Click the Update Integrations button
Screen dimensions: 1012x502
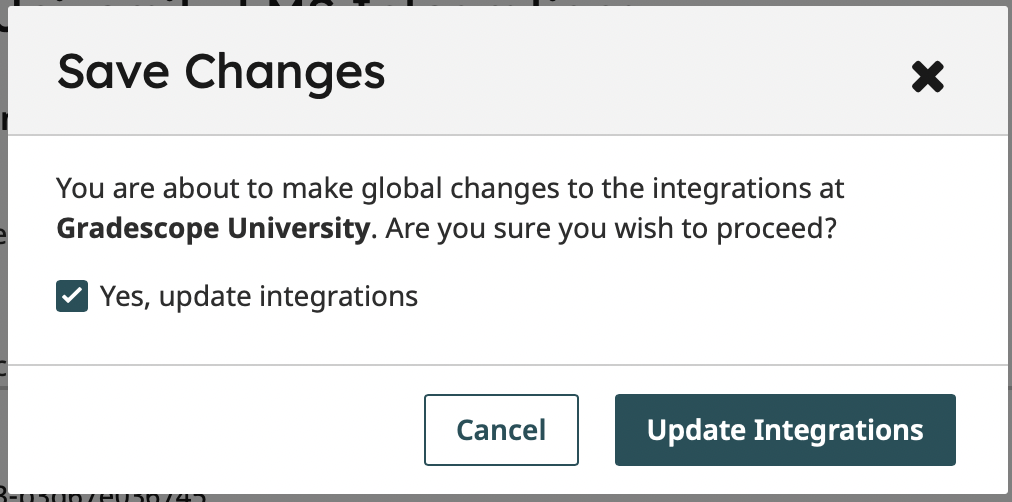click(x=785, y=430)
